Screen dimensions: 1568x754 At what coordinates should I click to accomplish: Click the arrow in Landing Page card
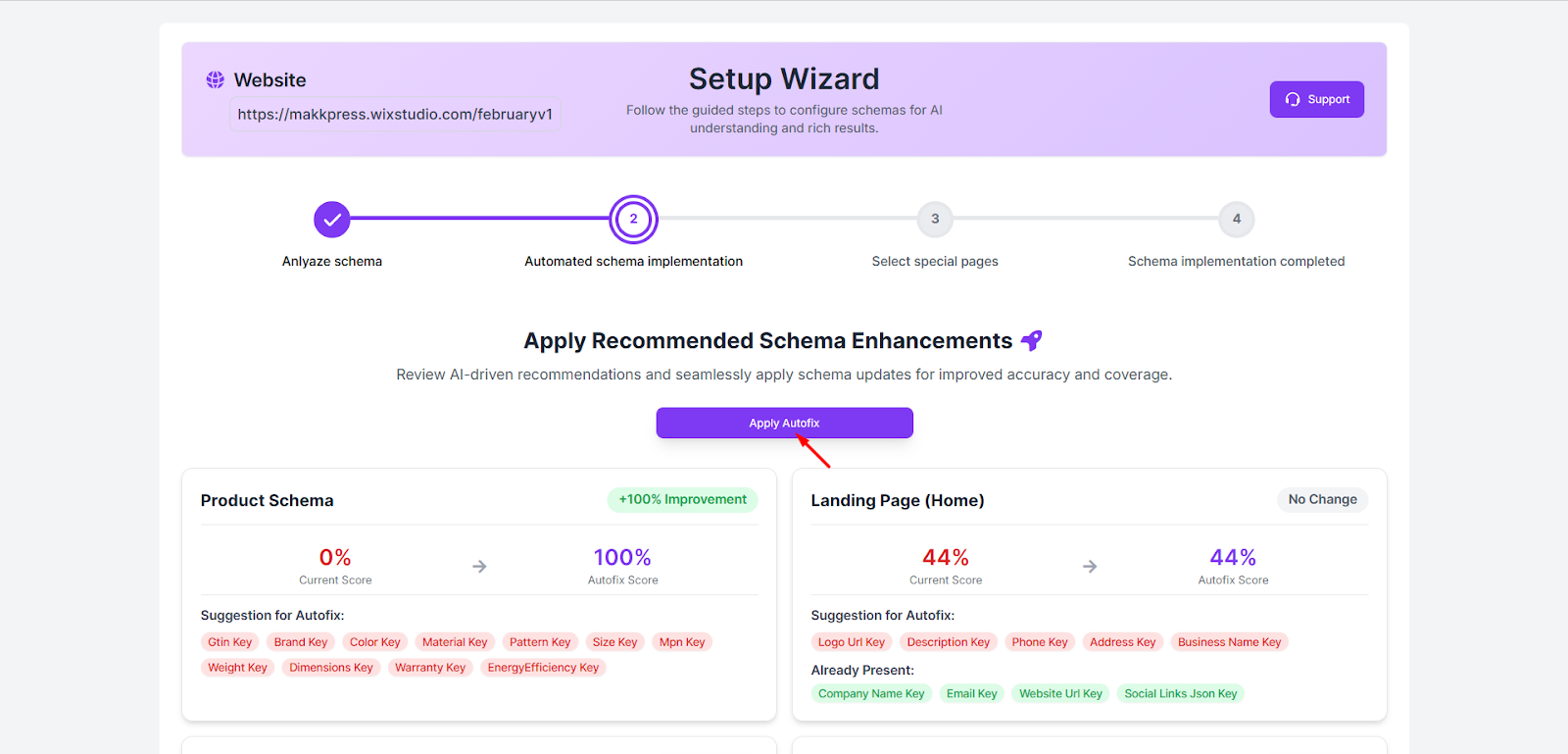coord(1090,567)
